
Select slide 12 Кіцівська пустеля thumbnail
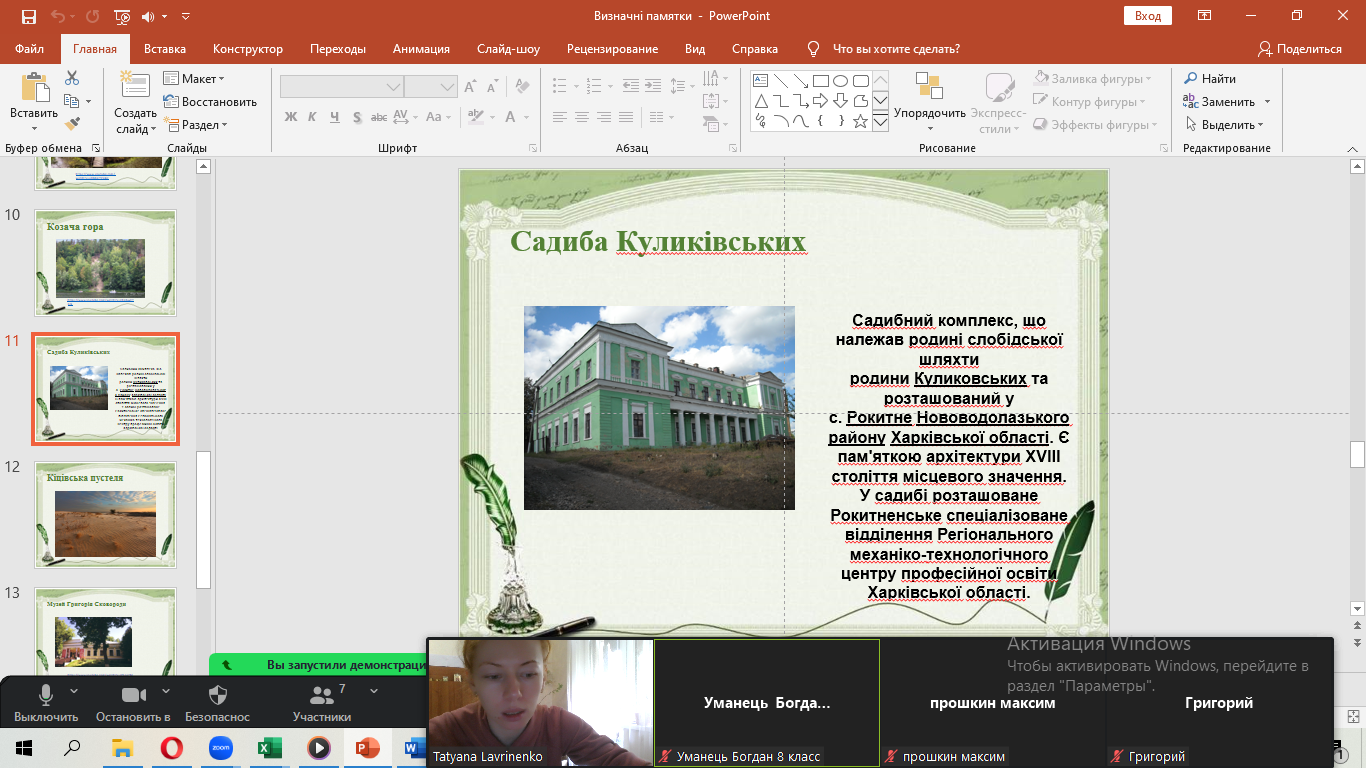[106, 514]
